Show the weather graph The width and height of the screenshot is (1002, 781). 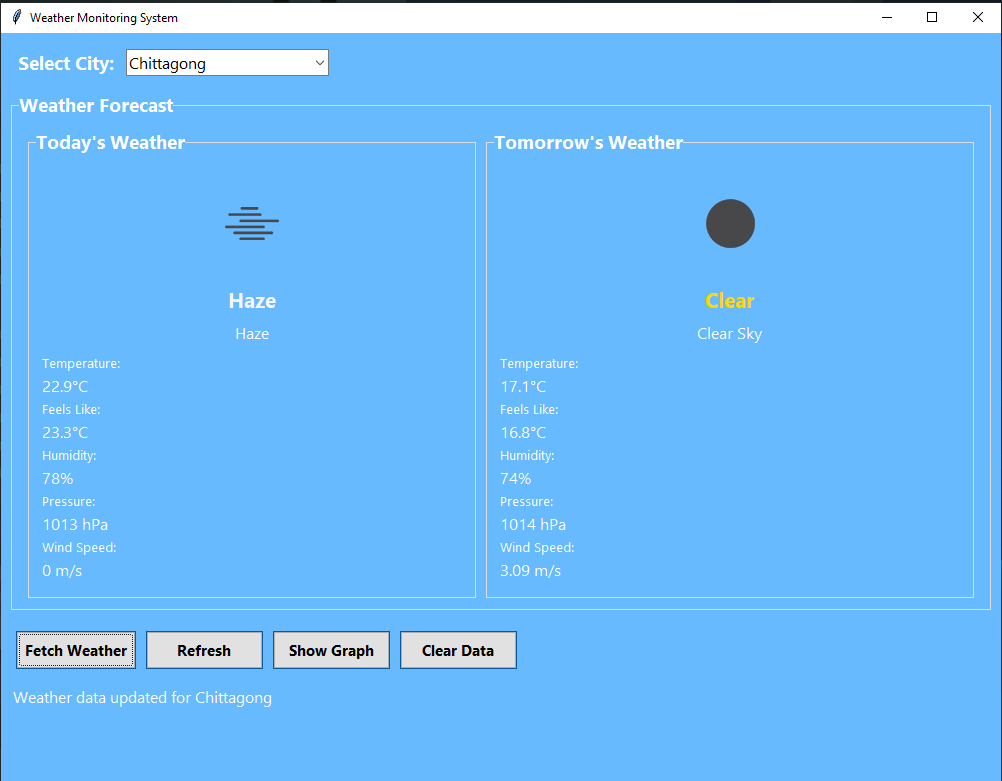331,650
